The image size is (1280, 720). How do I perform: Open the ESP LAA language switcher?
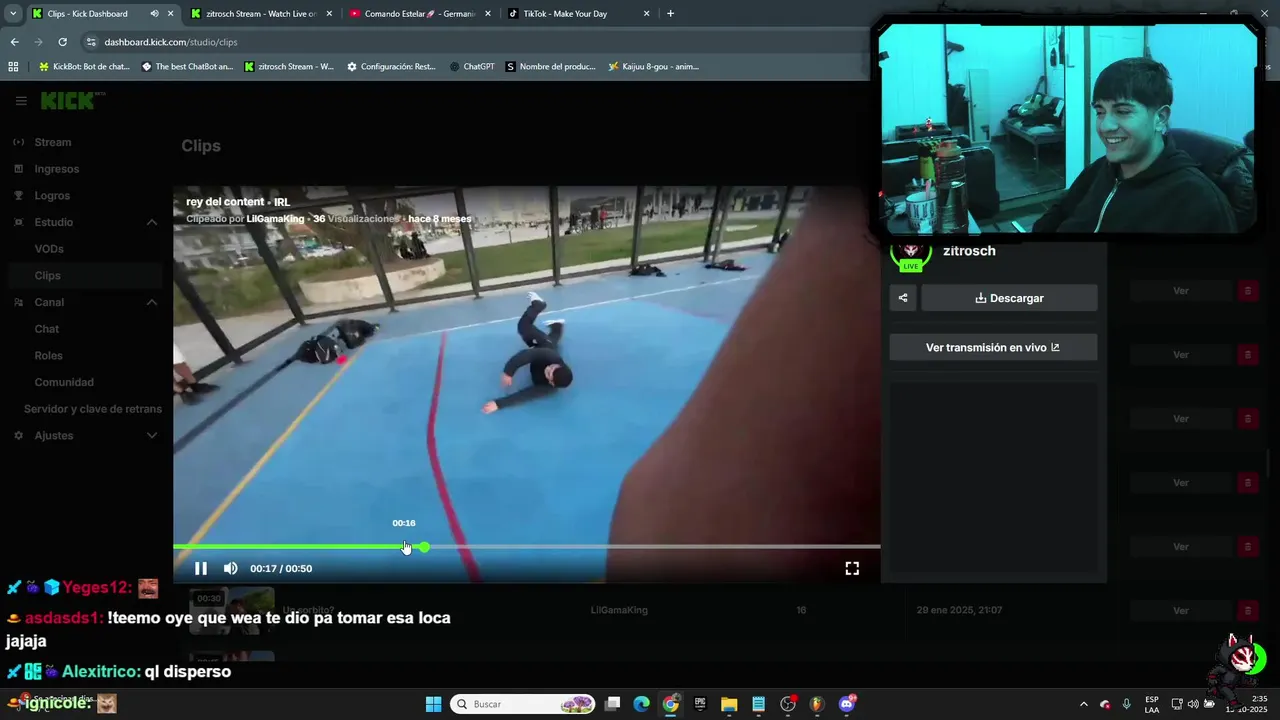tap(1152, 704)
